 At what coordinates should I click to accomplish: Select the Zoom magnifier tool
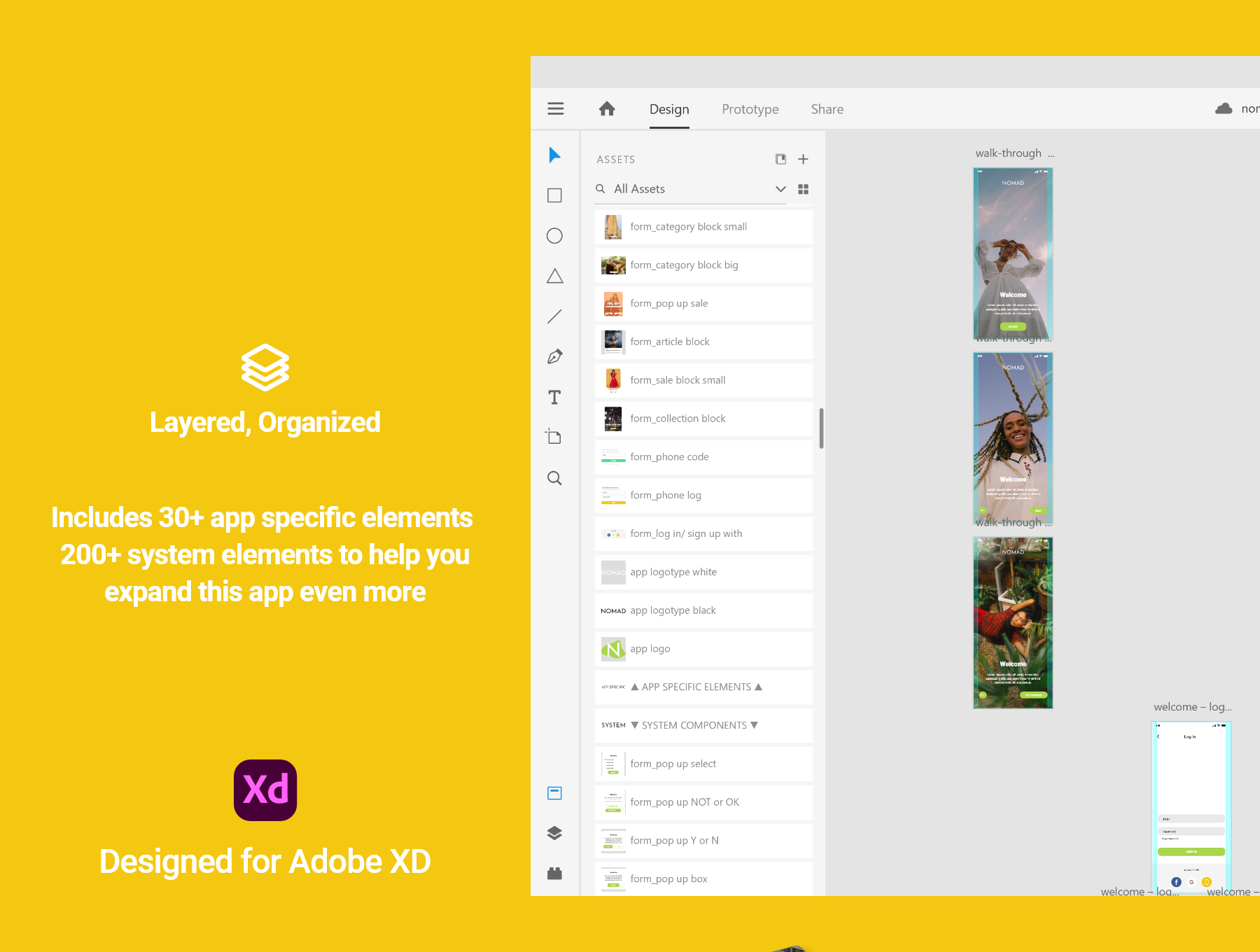(554, 478)
